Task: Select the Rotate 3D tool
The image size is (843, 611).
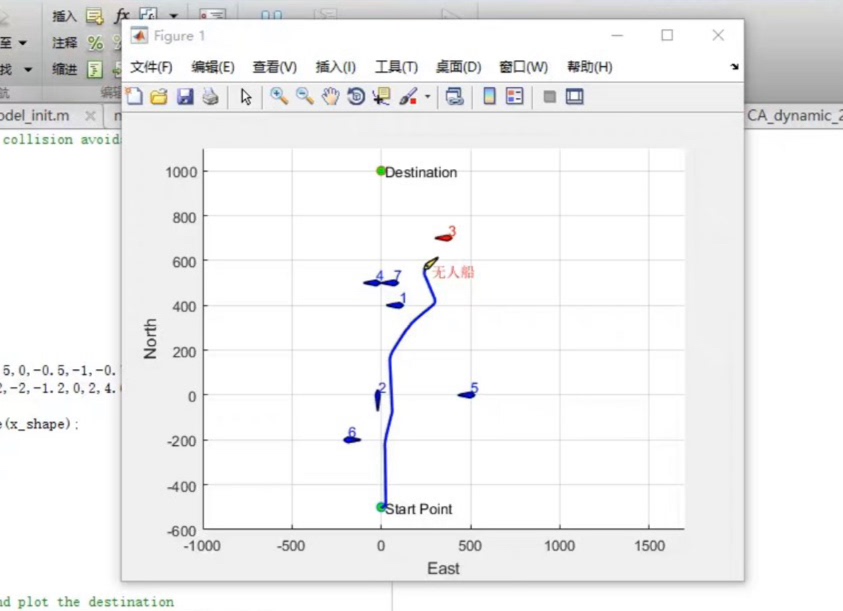Action: [x=356, y=97]
